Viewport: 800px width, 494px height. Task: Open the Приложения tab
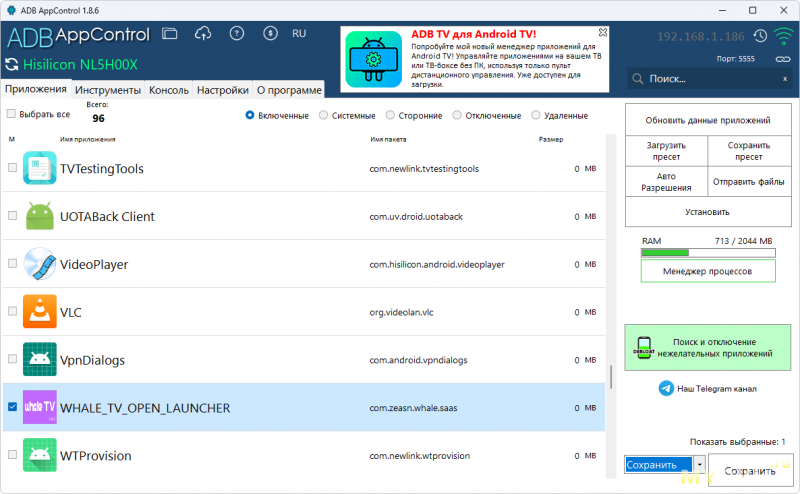tap(36, 89)
